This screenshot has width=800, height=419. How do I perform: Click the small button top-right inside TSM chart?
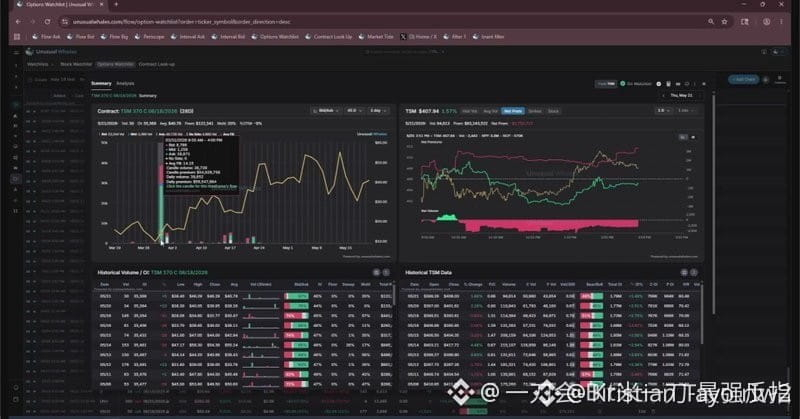[683, 137]
